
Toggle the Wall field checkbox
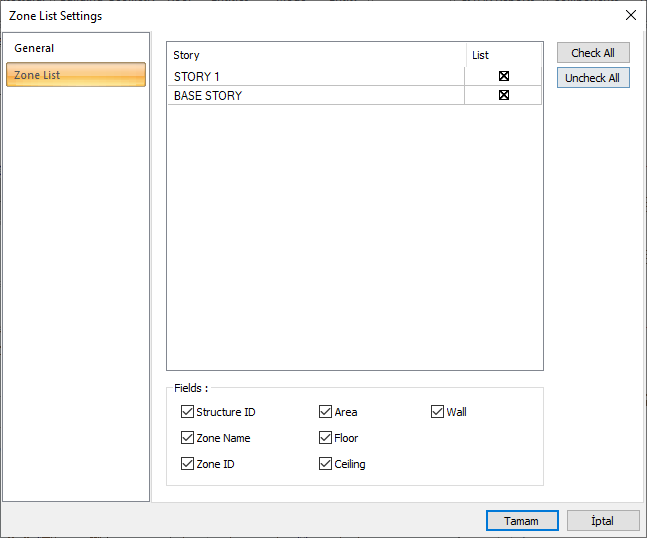coord(438,412)
